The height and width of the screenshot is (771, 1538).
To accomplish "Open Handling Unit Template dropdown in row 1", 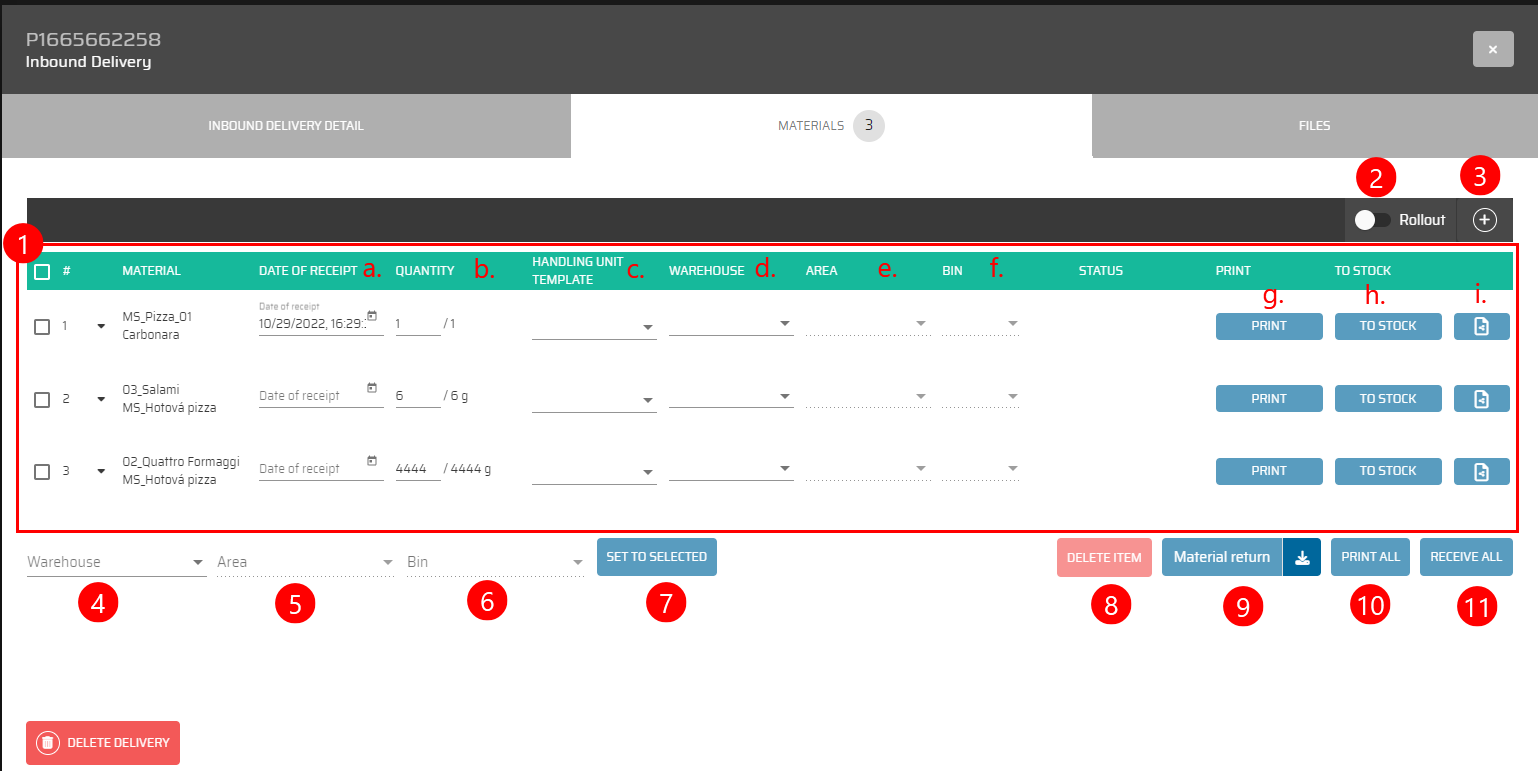I will [593, 327].
